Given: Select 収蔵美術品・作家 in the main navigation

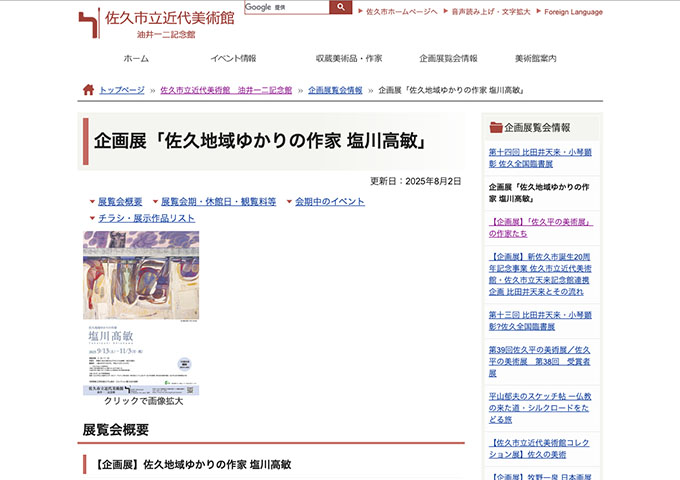Looking at the screenshot, I should 342,58.
